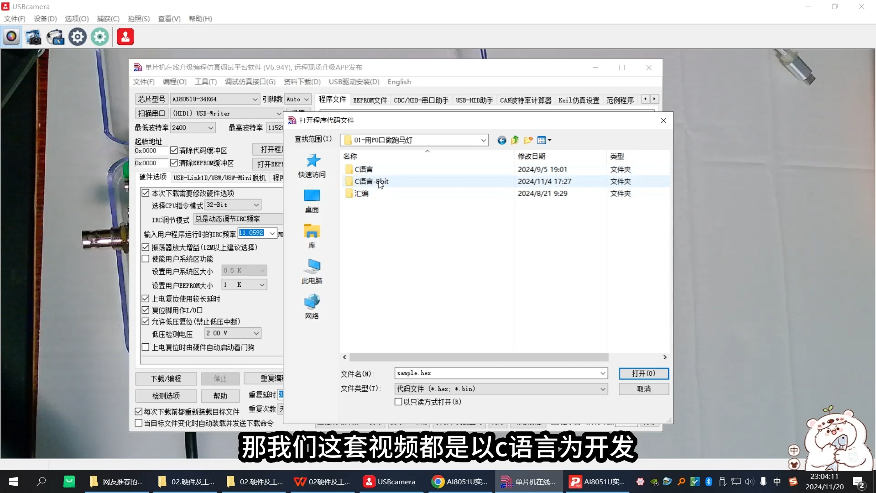Enable 上电复位时由硬件自动启动看门狗 checkbox
Image resolution: width=876 pixels, height=493 pixels.
[145, 347]
